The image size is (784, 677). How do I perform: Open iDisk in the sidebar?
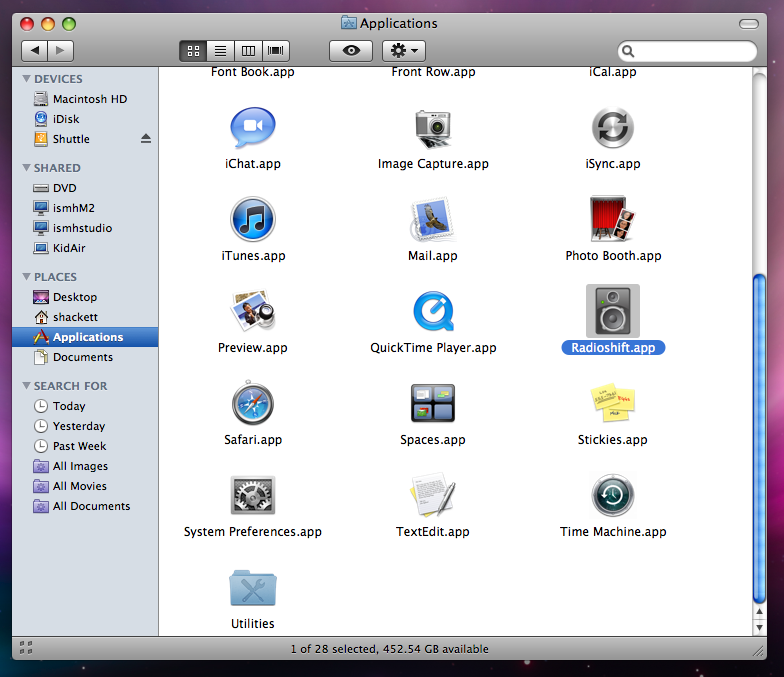pyautogui.click(x=85, y=119)
